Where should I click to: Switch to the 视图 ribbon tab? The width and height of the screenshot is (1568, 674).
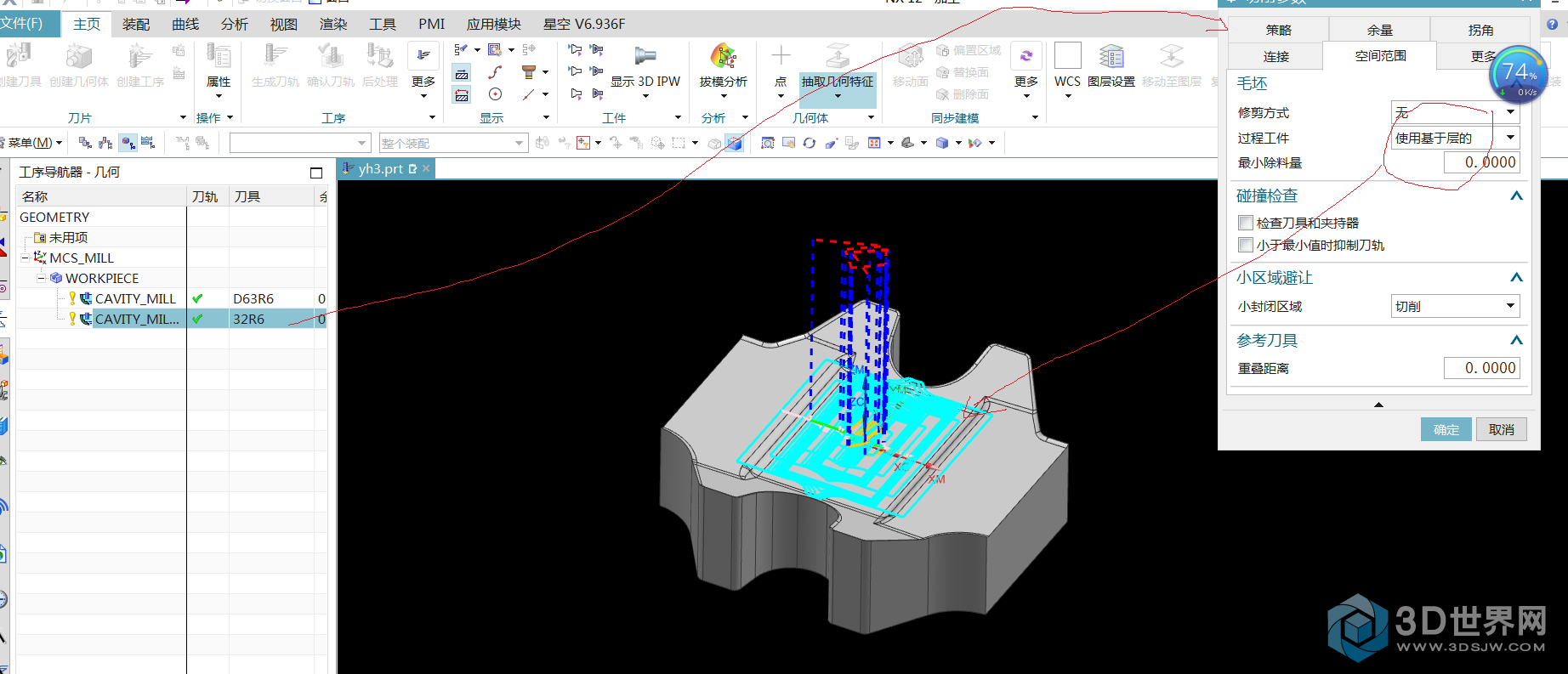284,25
